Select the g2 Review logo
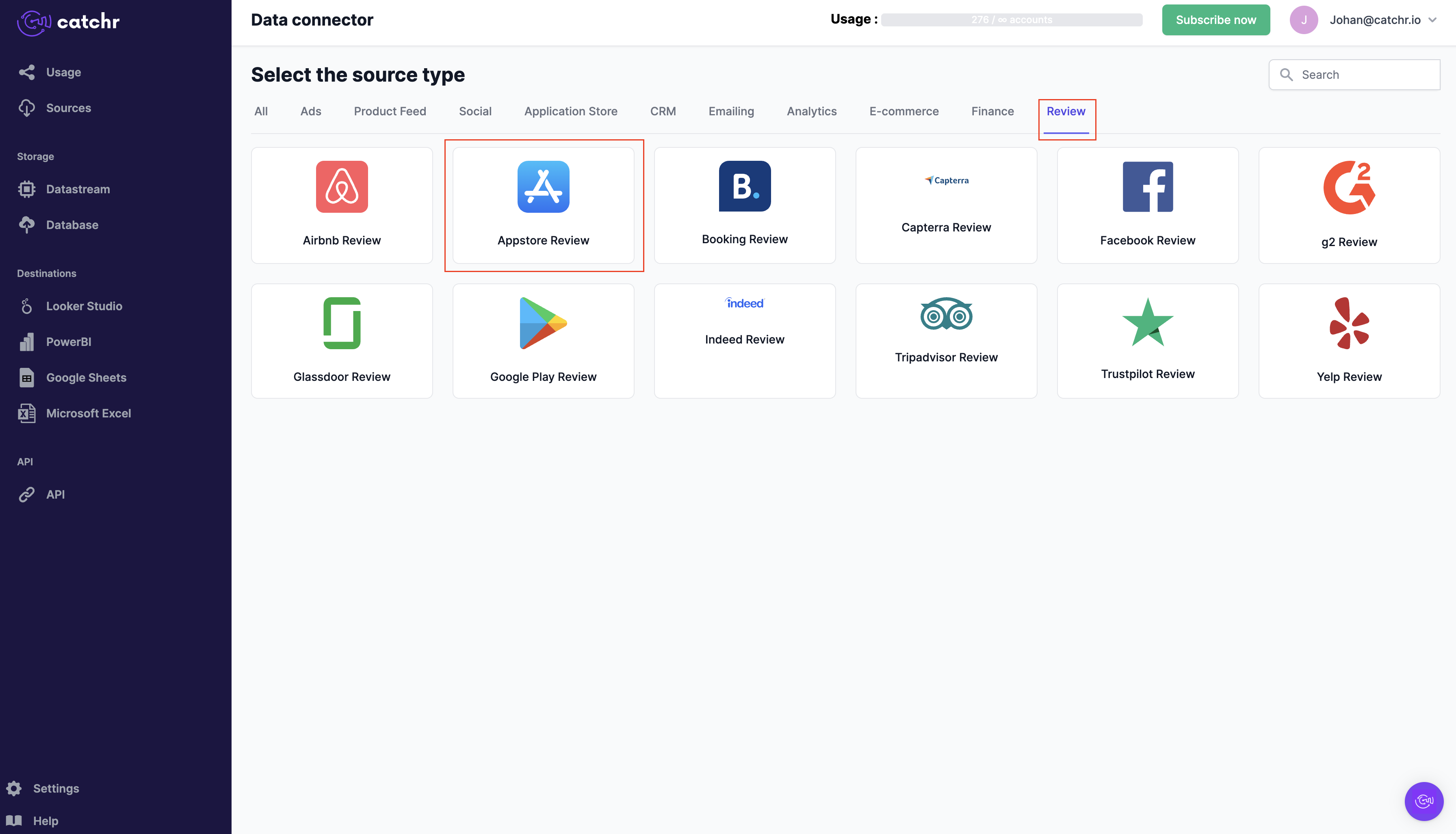This screenshot has width=1456, height=834. pos(1350,187)
